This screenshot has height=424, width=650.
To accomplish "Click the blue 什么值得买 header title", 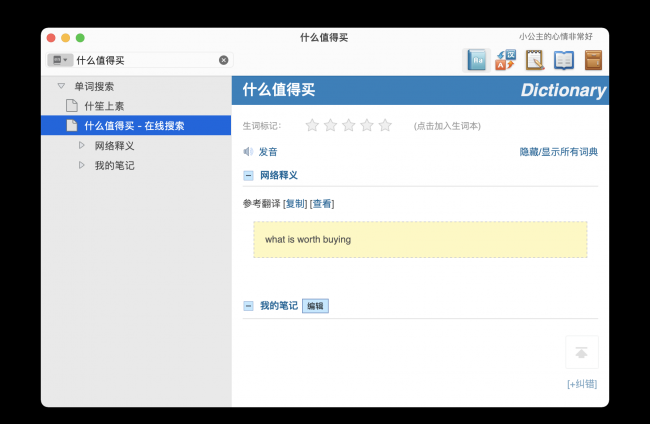I will pos(279,90).
